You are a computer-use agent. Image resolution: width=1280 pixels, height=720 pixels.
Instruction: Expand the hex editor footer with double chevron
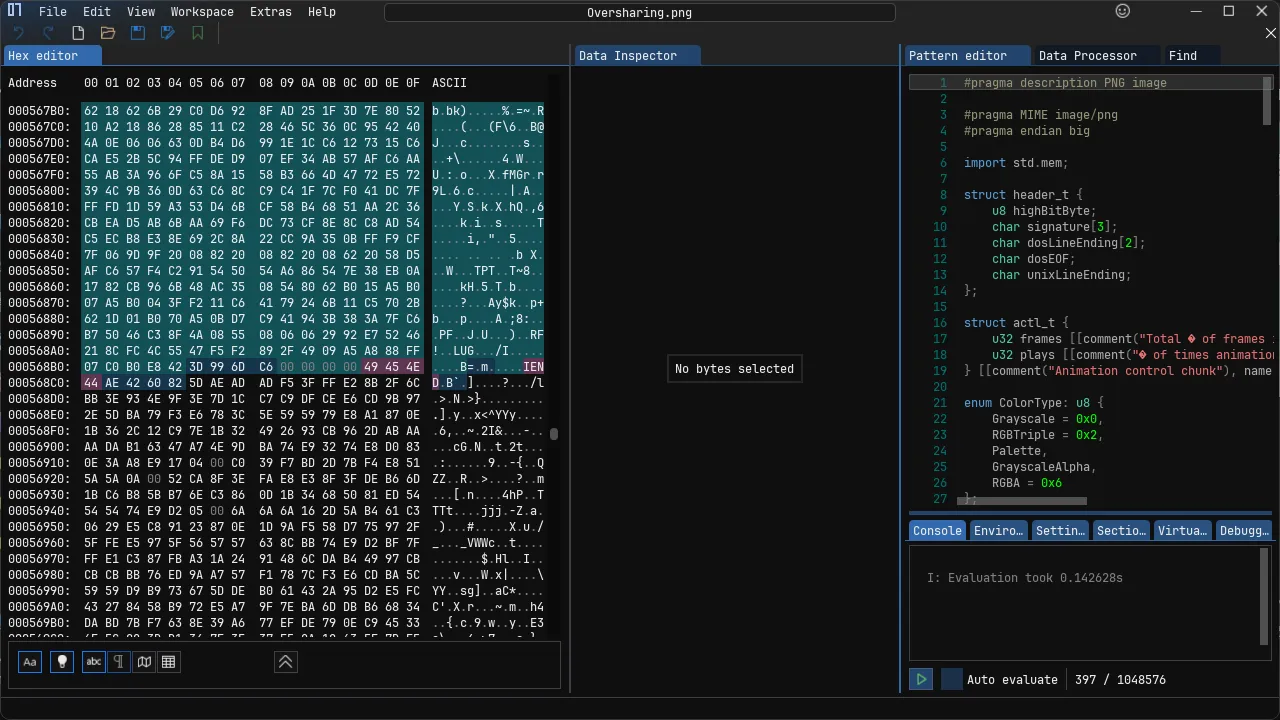point(285,661)
